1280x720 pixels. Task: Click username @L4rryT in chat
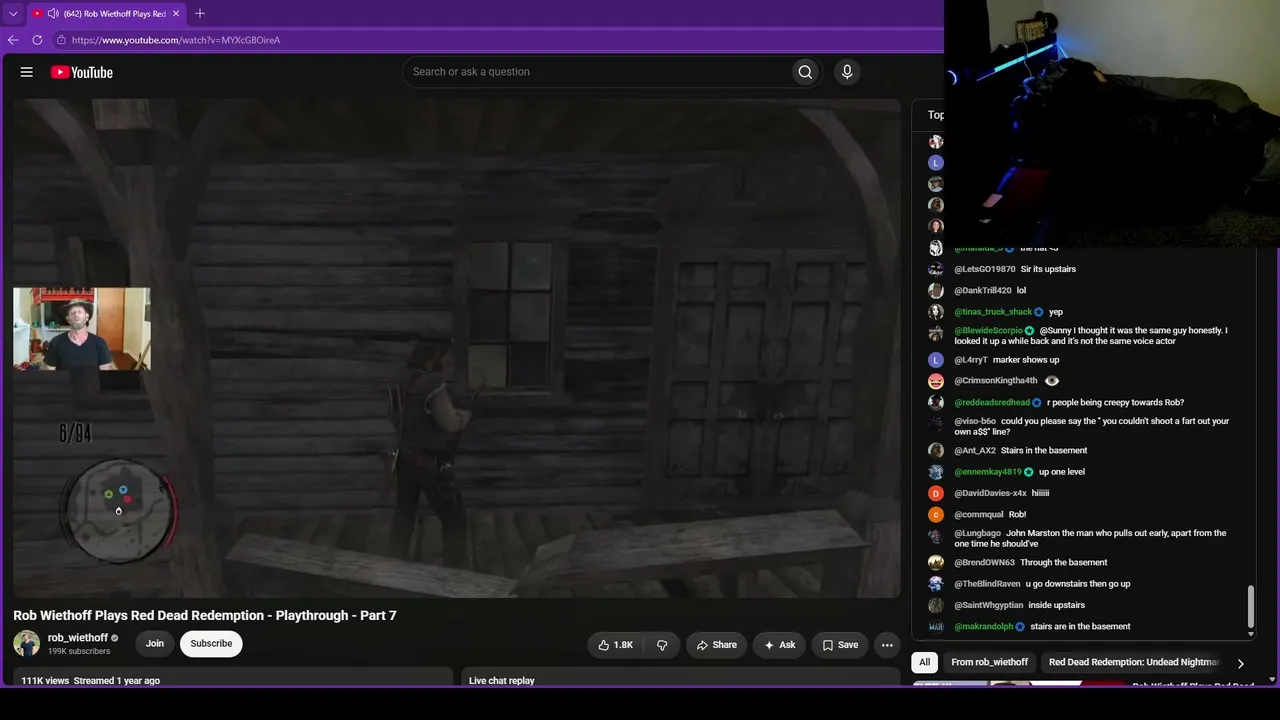tap(971, 360)
